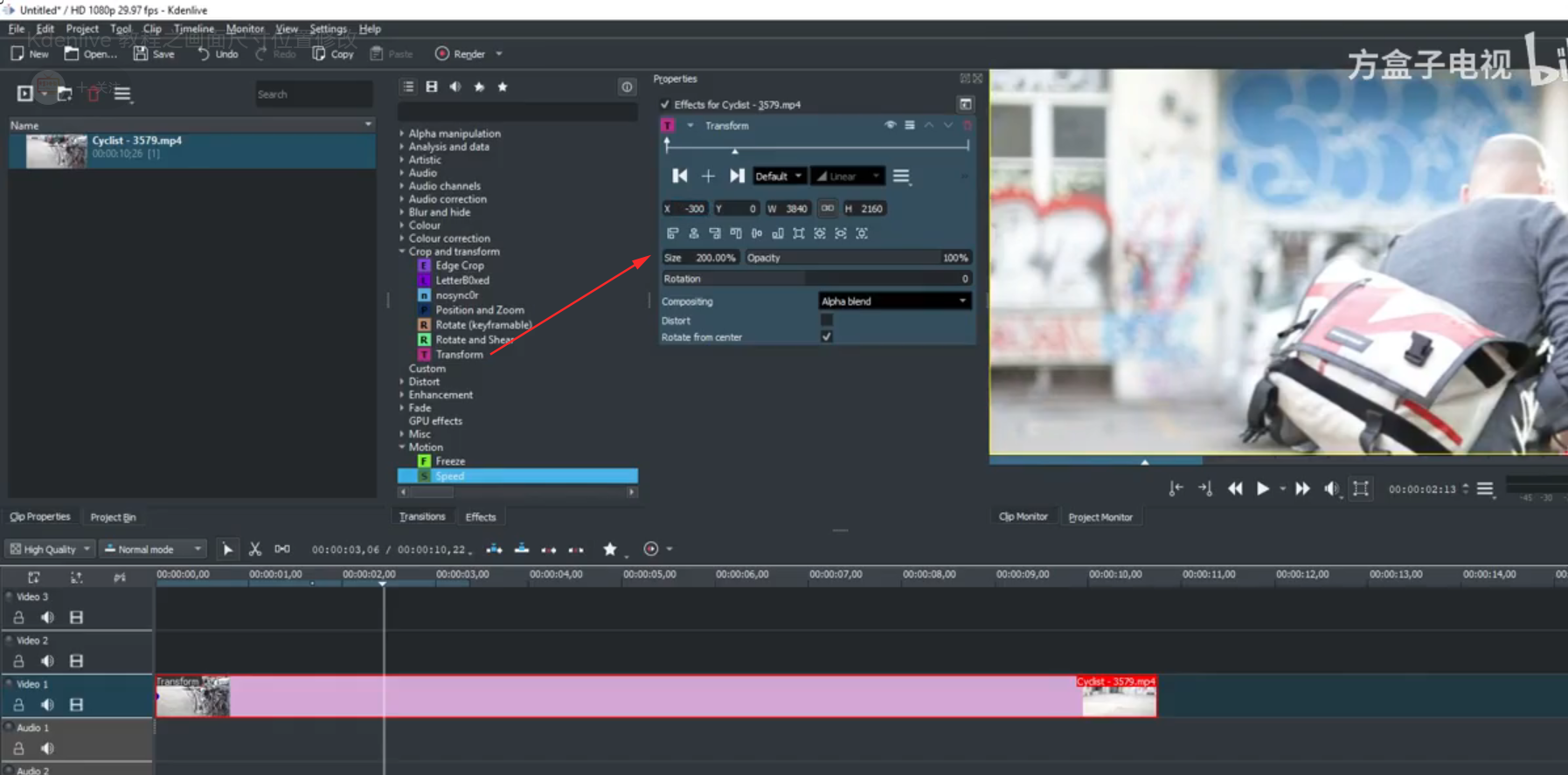This screenshot has height=775, width=1568.
Task: Activate the timeline selection arrow tool
Action: click(x=227, y=549)
